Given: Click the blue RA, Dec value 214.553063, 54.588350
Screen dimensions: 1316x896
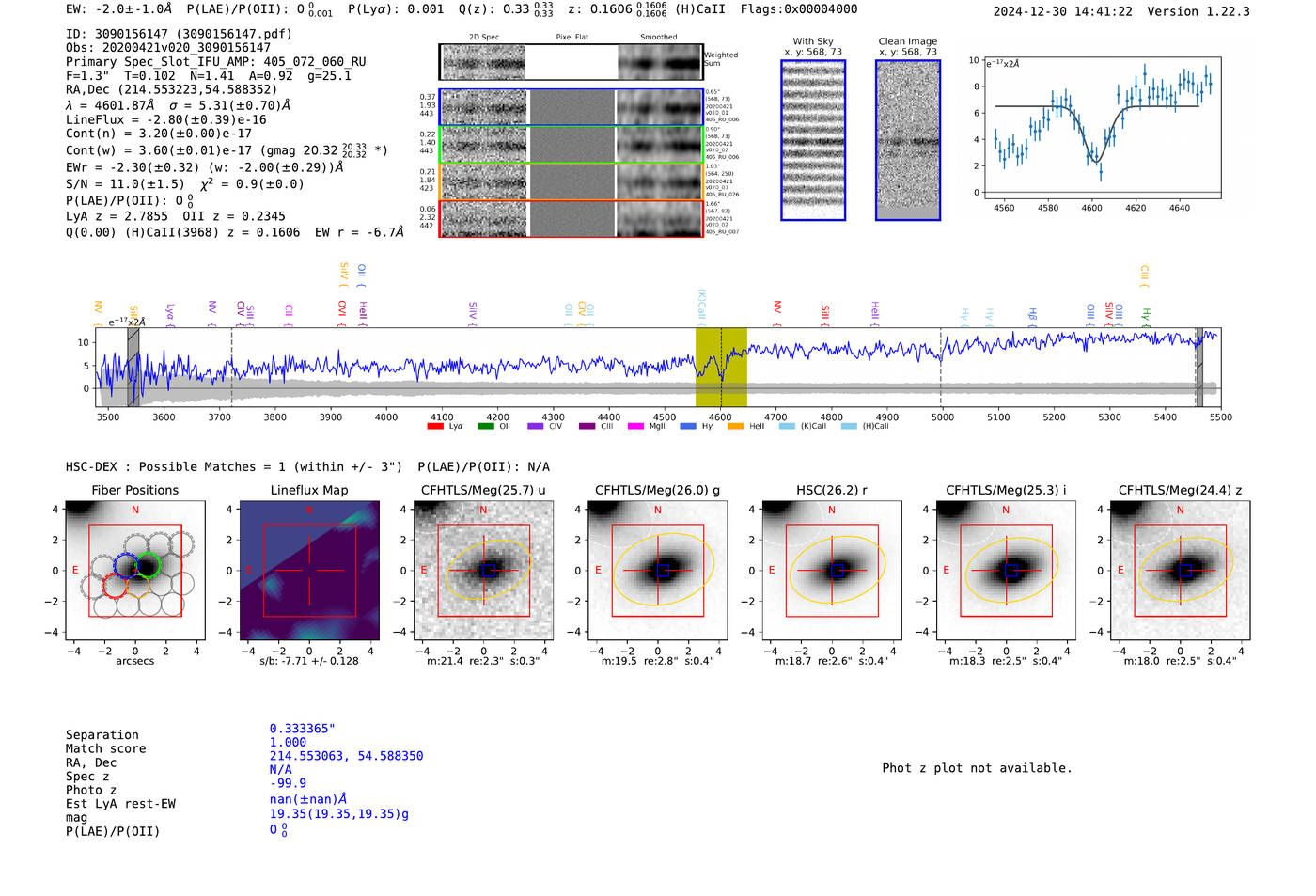Looking at the screenshot, I should [347, 756].
